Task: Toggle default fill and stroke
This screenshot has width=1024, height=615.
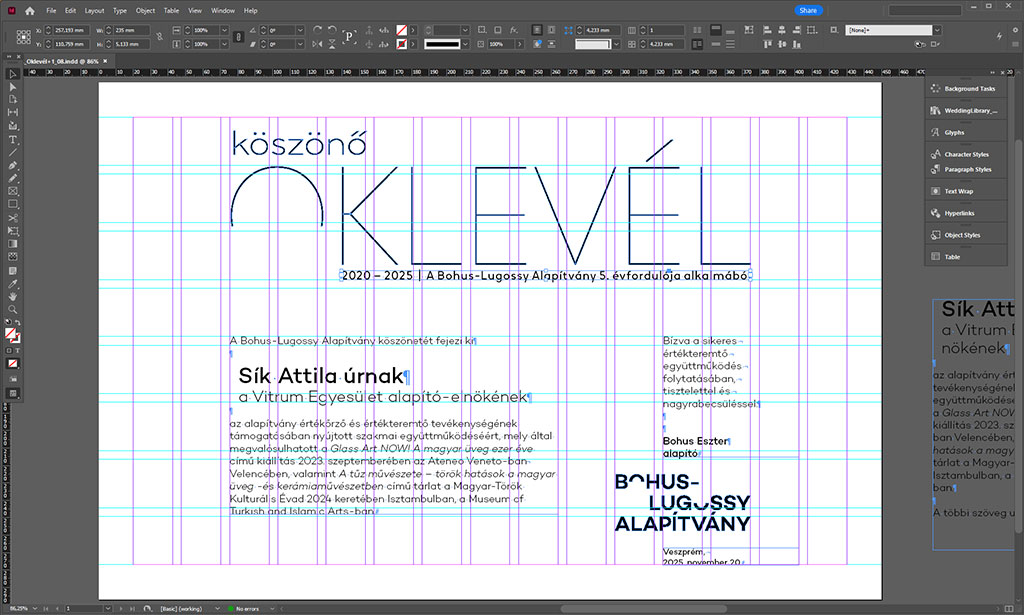Action: [x=8, y=323]
